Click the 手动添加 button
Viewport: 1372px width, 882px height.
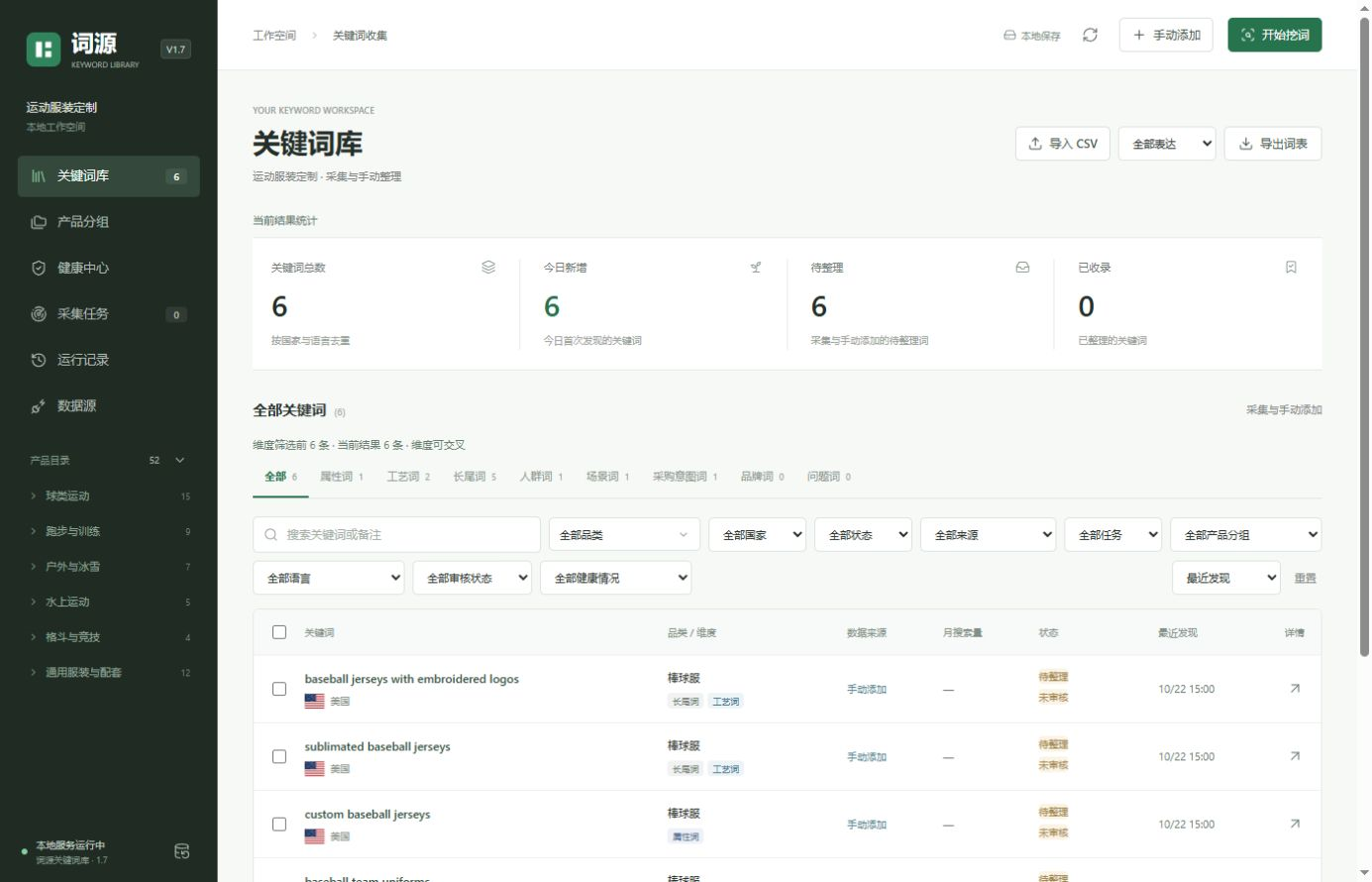tap(1166, 35)
